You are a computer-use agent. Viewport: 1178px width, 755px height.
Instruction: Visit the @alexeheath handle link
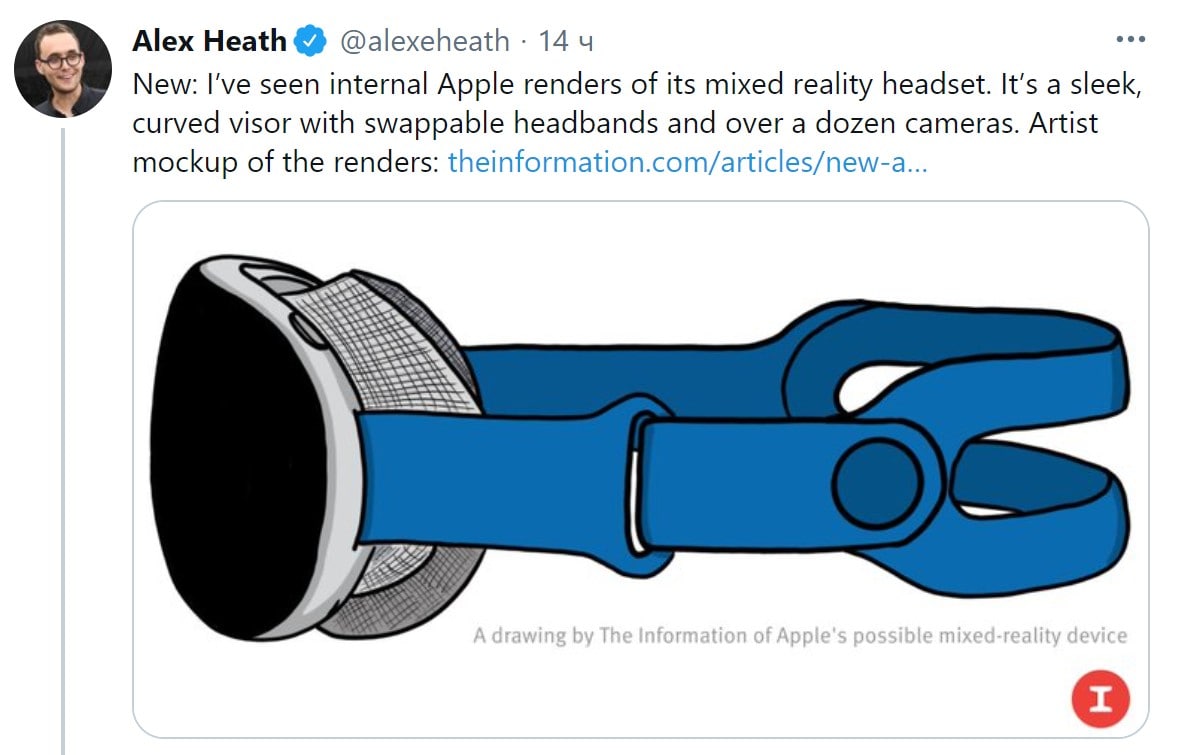pos(425,41)
